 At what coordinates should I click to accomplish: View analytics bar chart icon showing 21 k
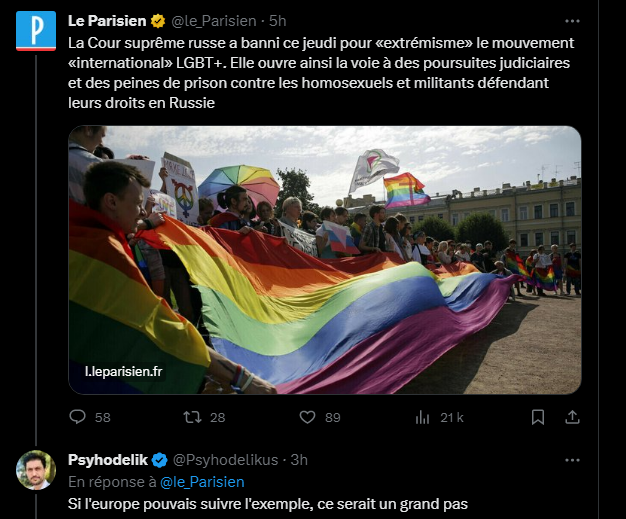422,418
